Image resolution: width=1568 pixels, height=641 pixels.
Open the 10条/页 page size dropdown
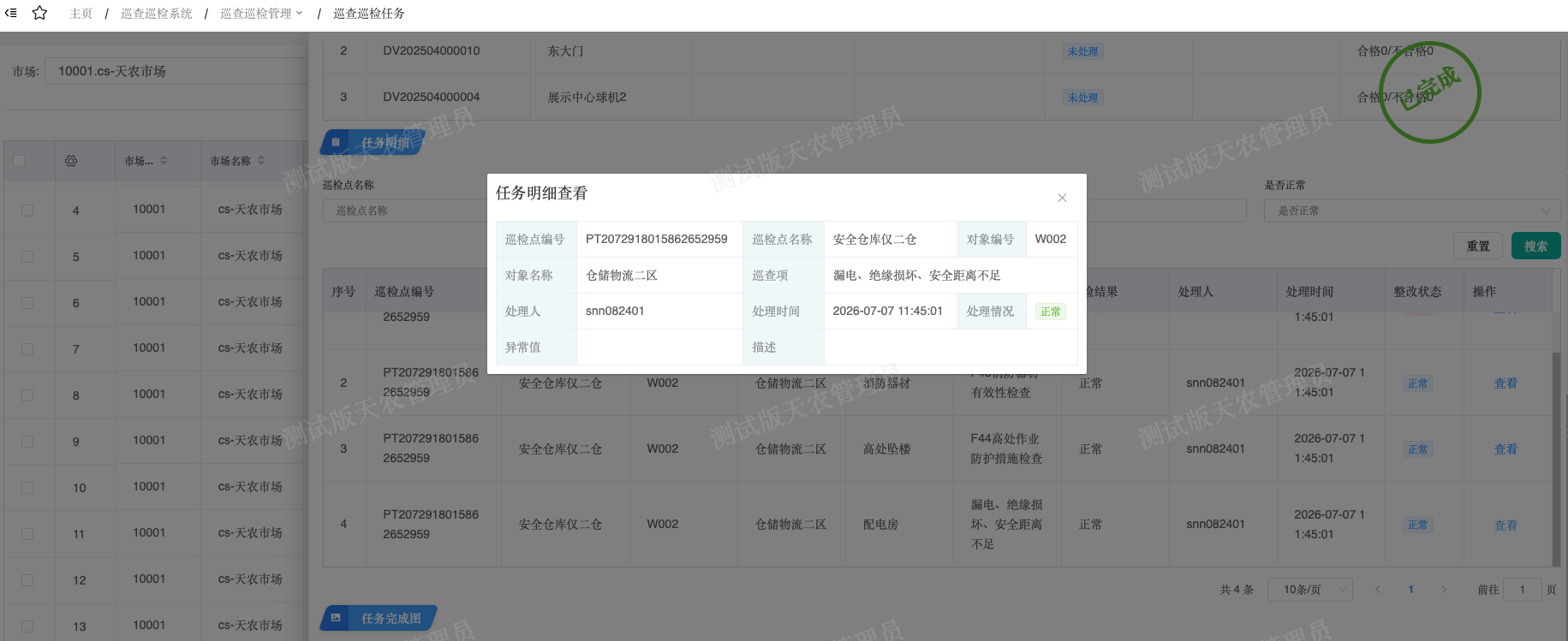[x=1310, y=590]
